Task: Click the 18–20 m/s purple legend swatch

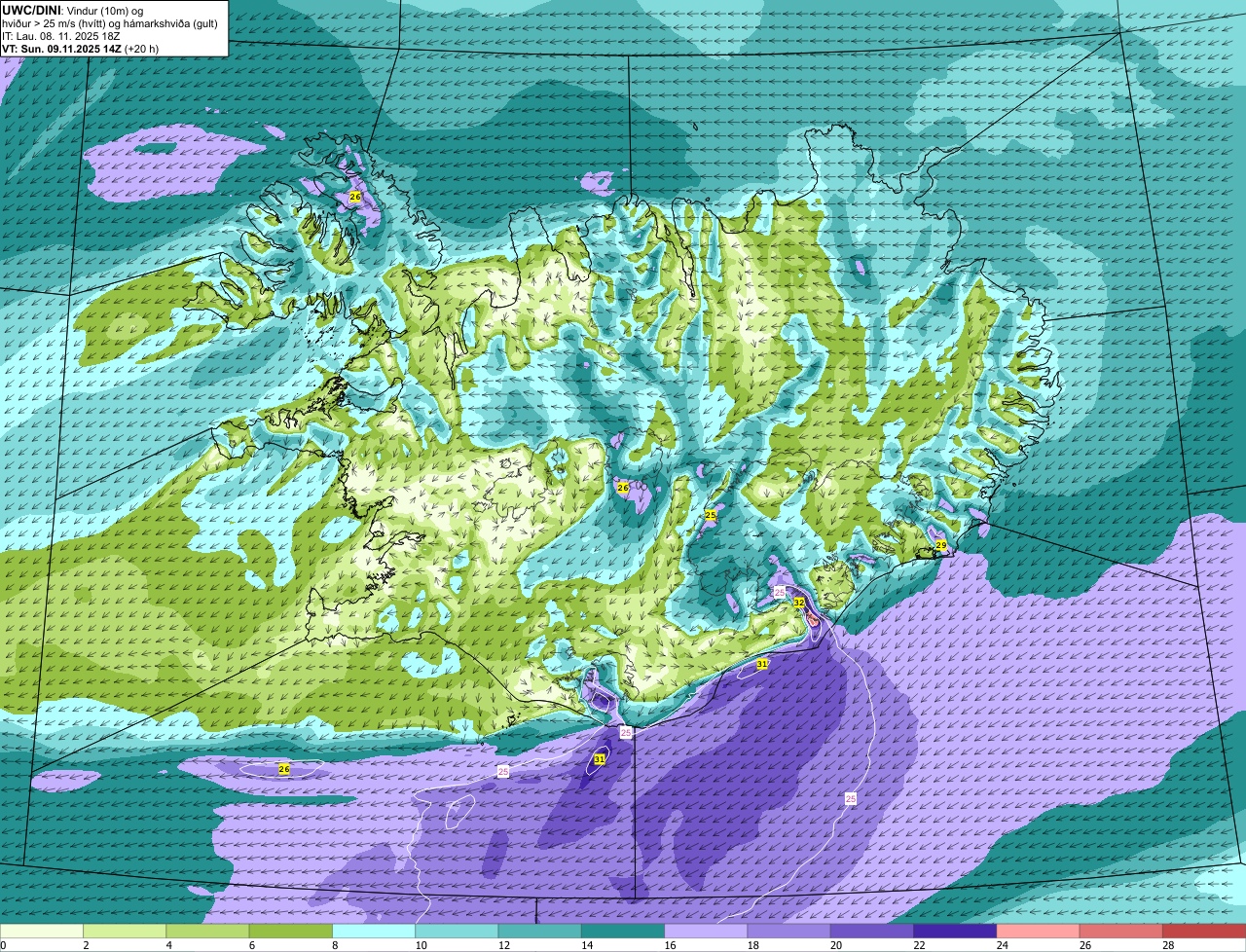Action: coord(789,932)
